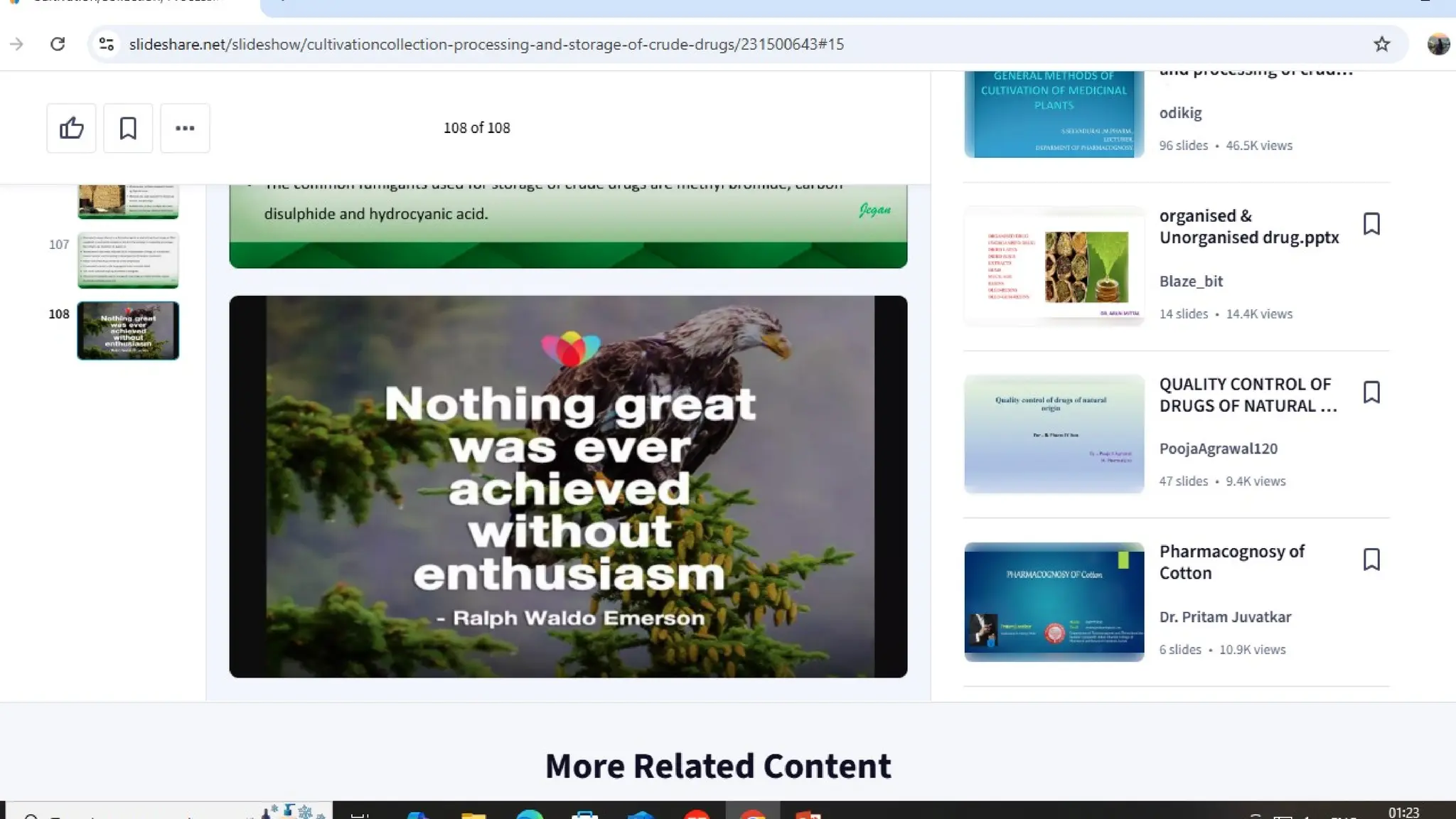The width and height of the screenshot is (1456, 819).
Task: Open the Chrome profile avatar
Action: pyautogui.click(x=1438, y=44)
